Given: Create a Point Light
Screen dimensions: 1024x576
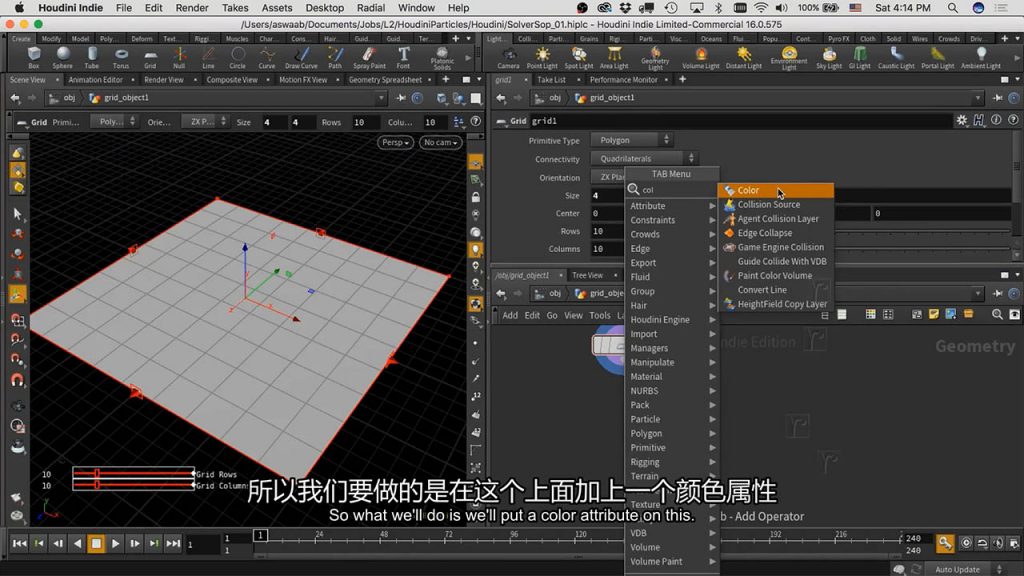Looking at the screenshot, I should (542, 57).
